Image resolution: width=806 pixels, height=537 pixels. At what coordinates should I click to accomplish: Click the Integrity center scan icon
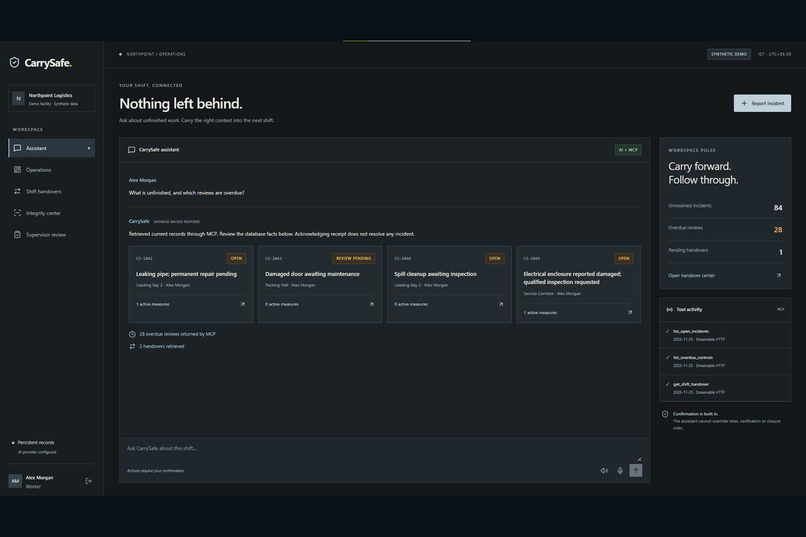tap(17, 213)
